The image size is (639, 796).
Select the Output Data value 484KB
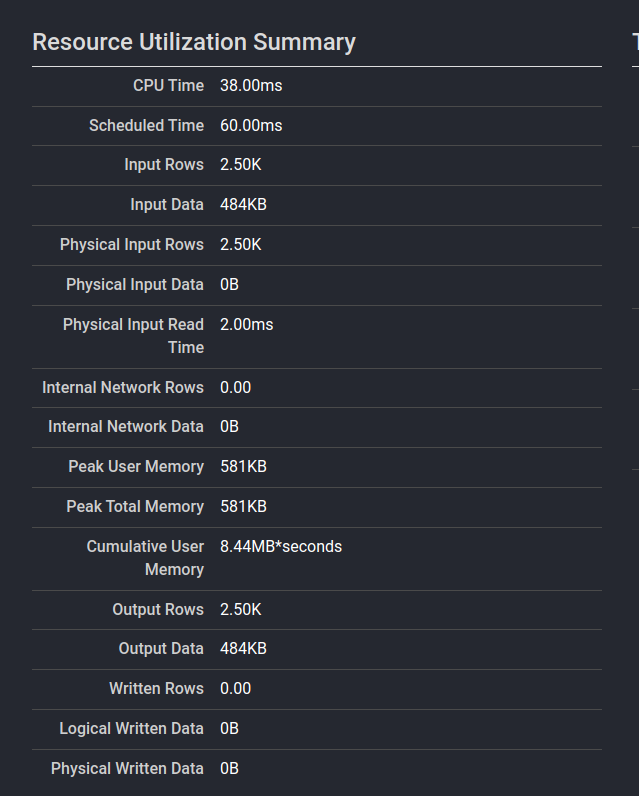[244, 649]
